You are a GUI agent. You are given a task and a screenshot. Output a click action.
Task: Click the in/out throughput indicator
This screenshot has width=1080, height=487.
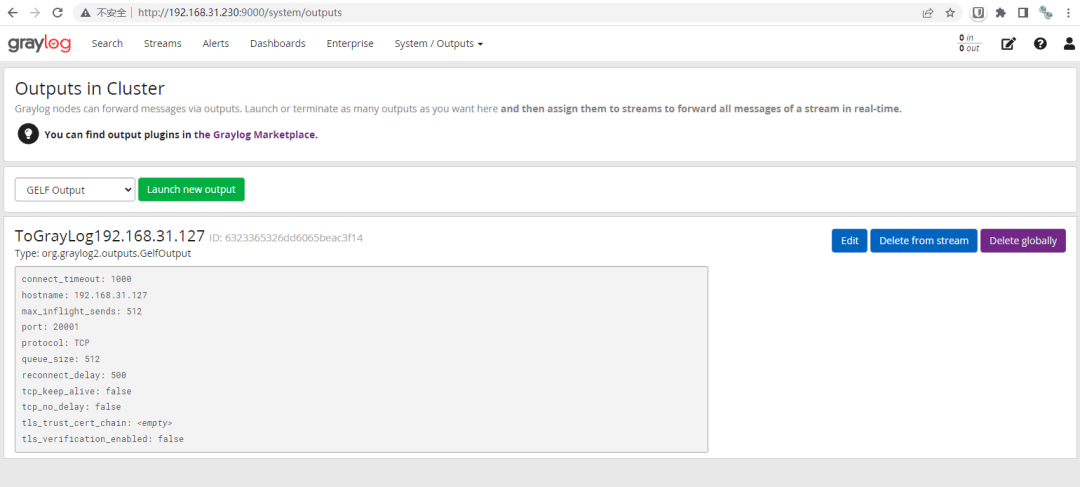pyautogui.click(x=969, y=43)
